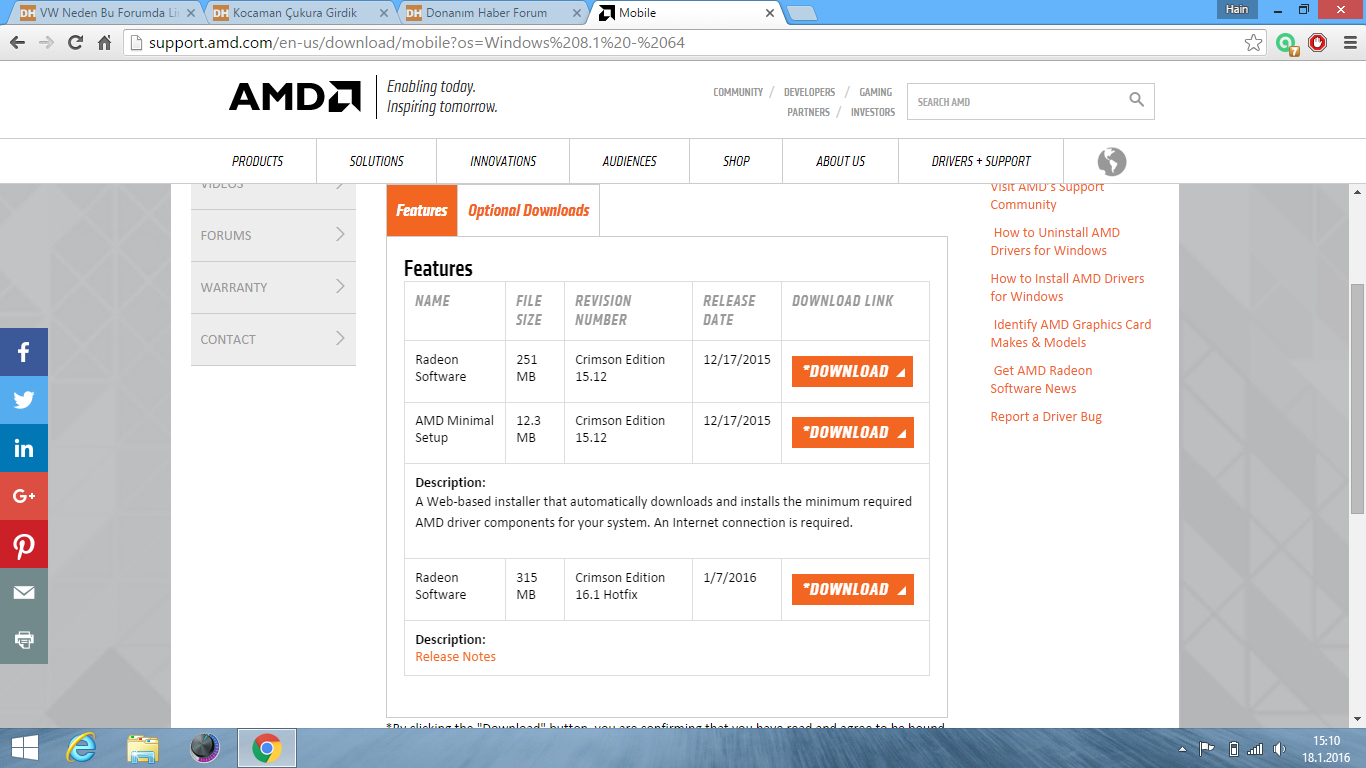Viewport: 1366px width, 768px height.
Task: Open the Action Center flag icon
Action: pyautogui.click(x=1207, y=749)
